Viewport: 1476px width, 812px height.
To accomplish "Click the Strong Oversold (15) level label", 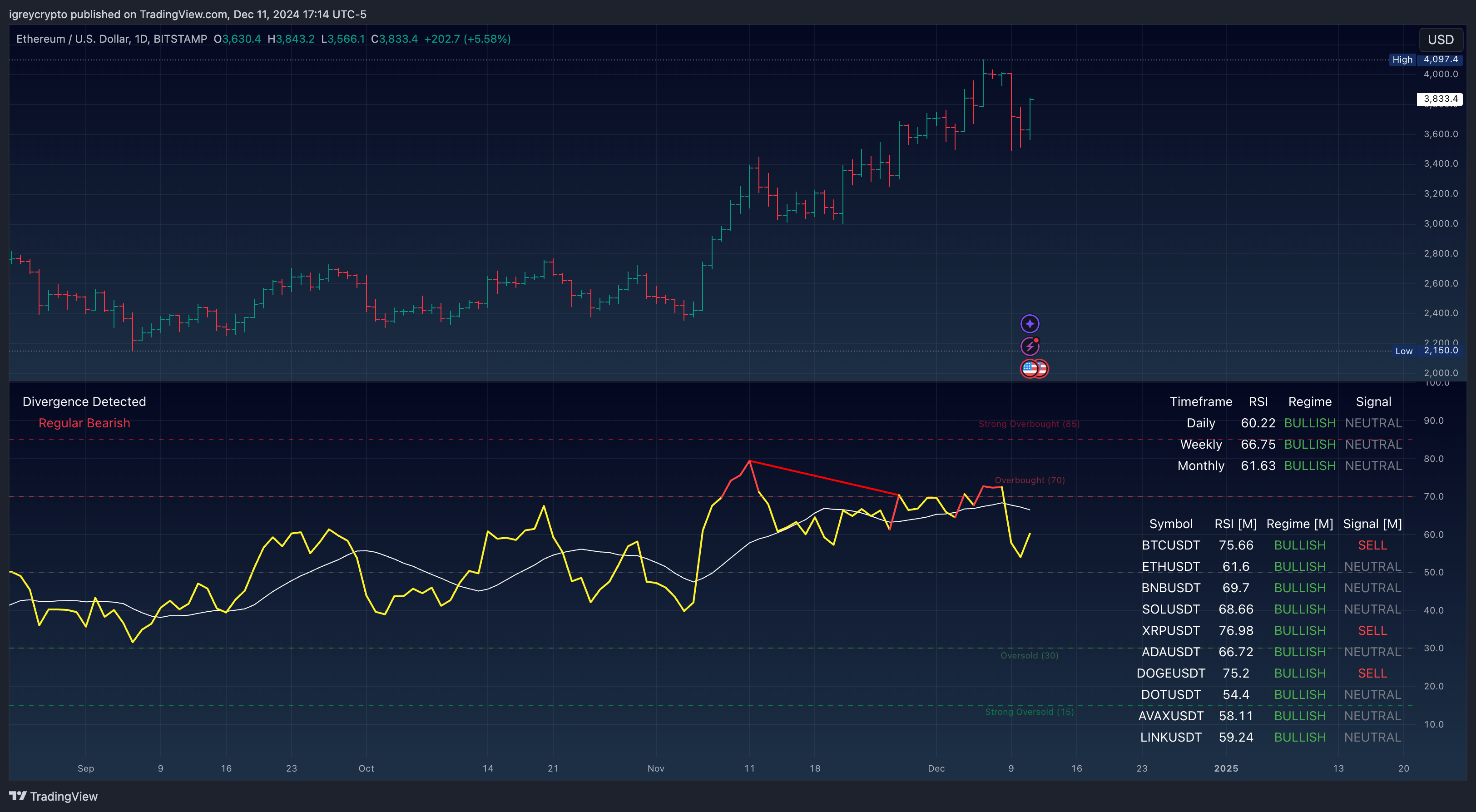I will tap(1029, 712).
